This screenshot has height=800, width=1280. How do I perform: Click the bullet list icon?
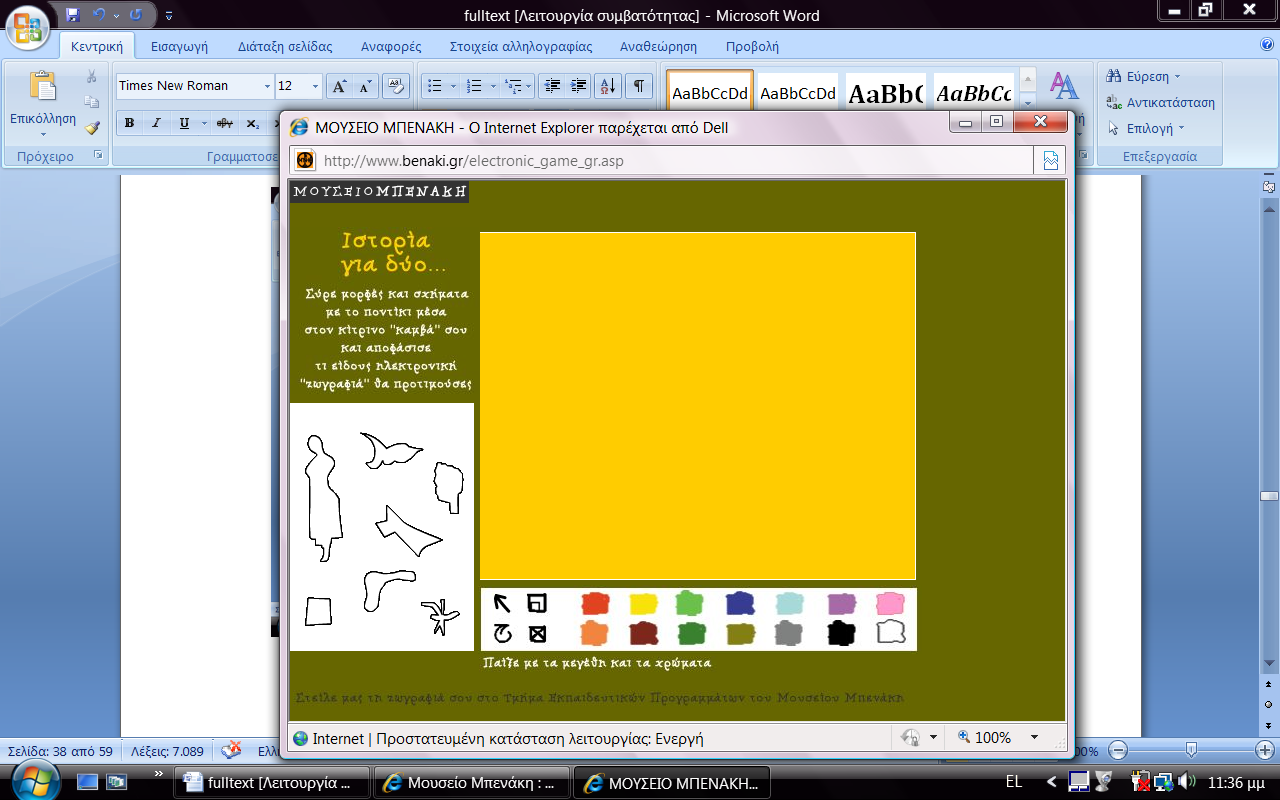click(435, 86)
